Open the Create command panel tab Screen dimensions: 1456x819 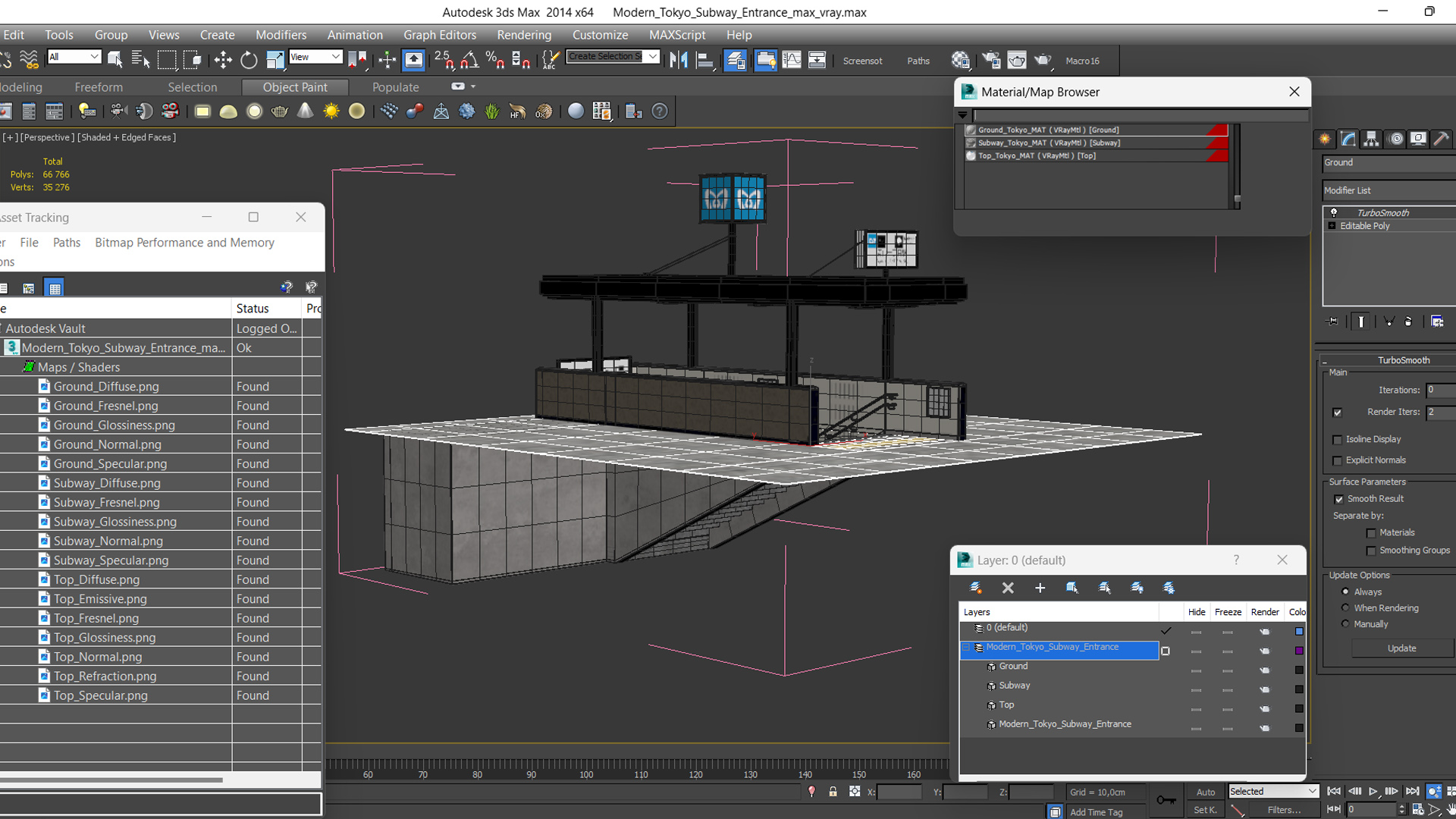pos(1325,139)
